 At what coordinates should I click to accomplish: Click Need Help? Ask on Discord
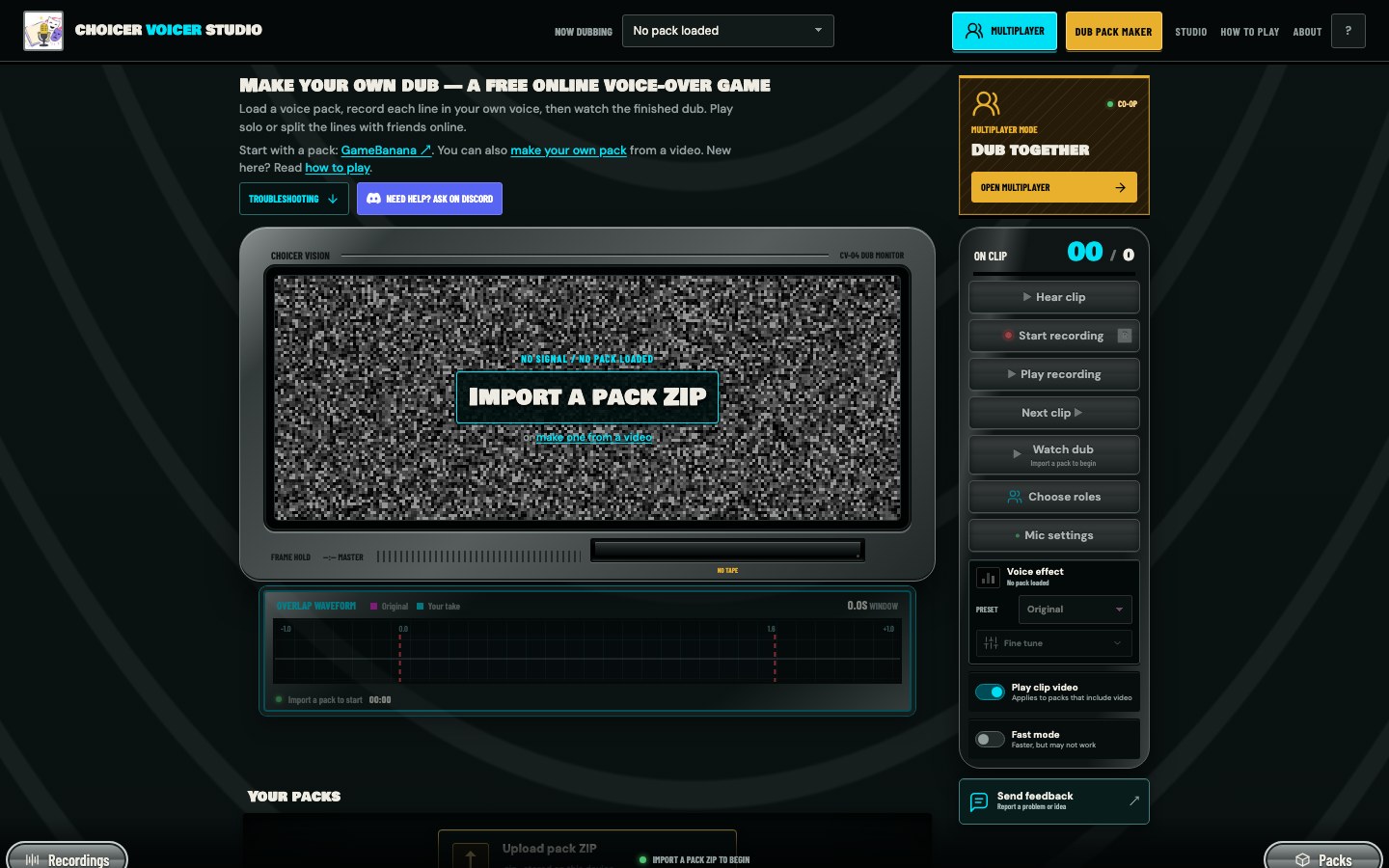(x=429, y=199)
